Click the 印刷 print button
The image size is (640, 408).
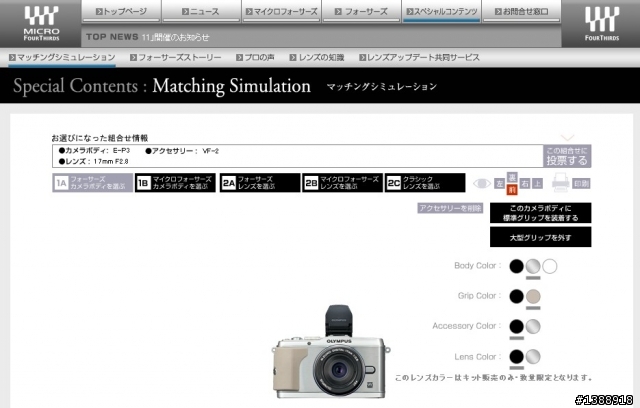coord(581,184)
